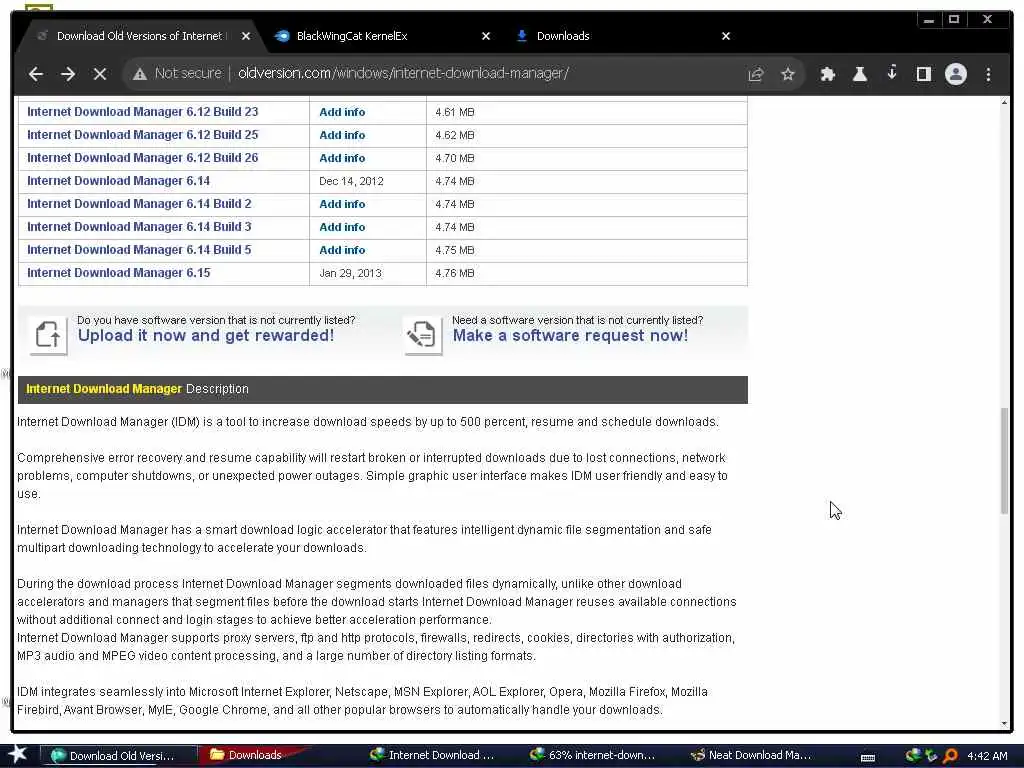Go back using the browser back arrow
1024x768 pixels.
pyautogui.click(x=36, y=74)
